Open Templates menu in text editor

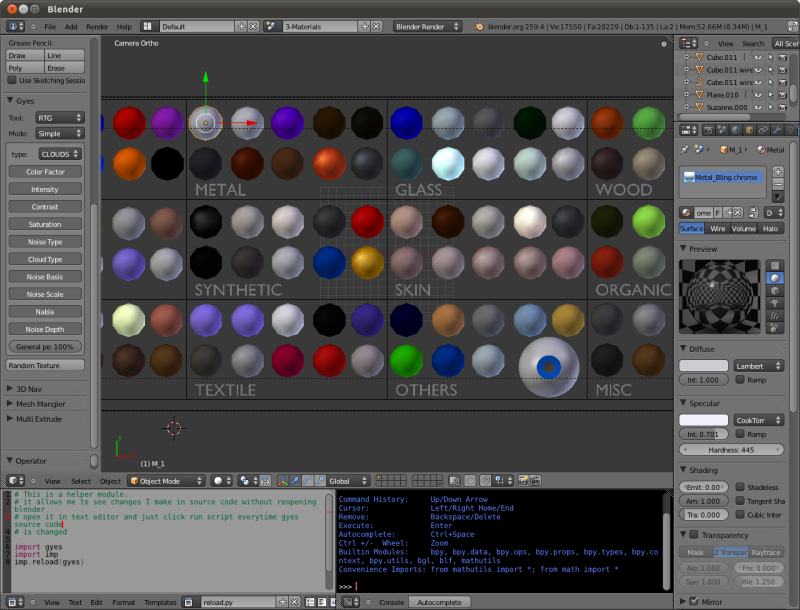[160, 602]
